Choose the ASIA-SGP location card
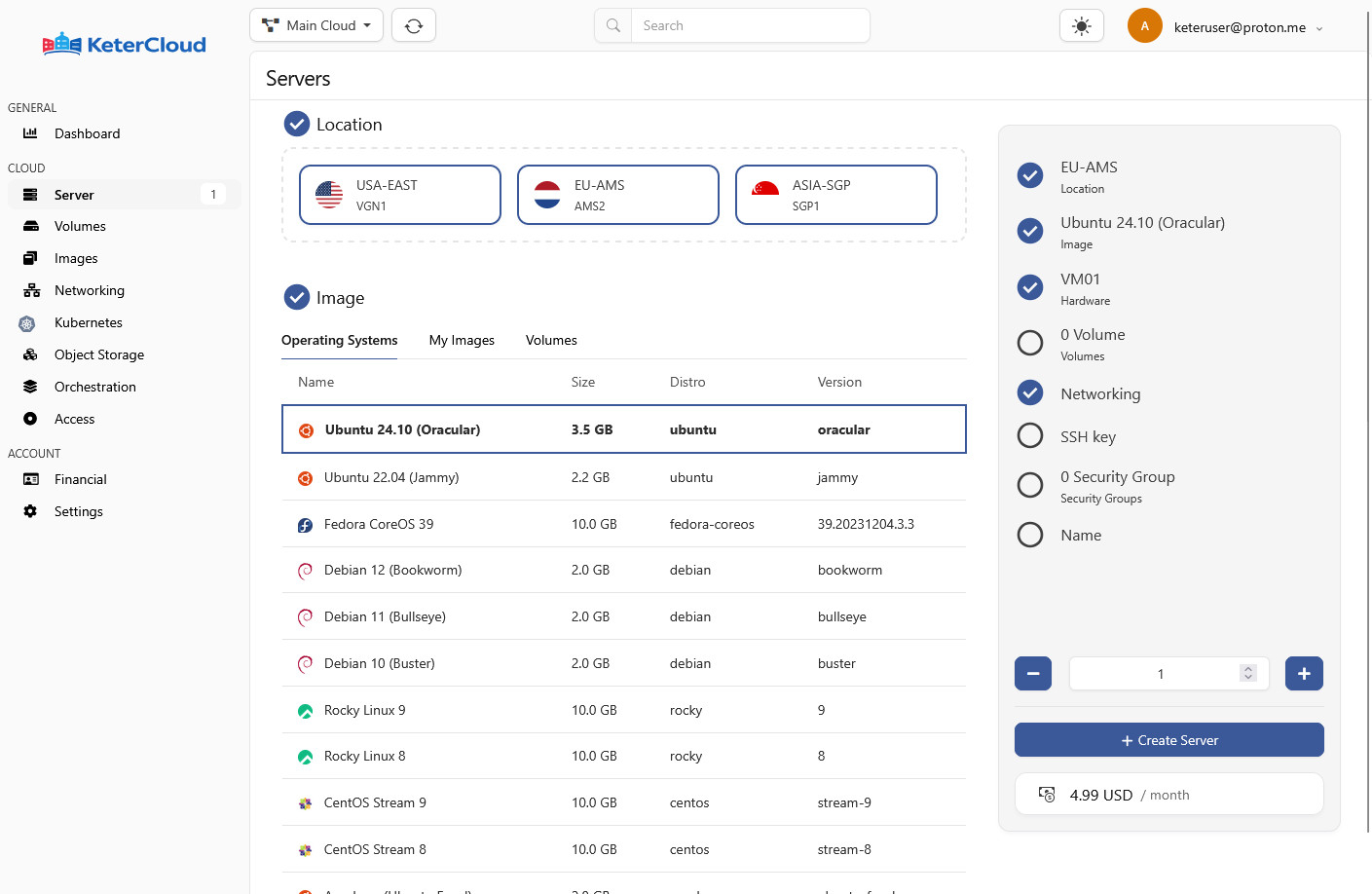The height and width of the screenshot is (894, 1372). pos(835,195)
